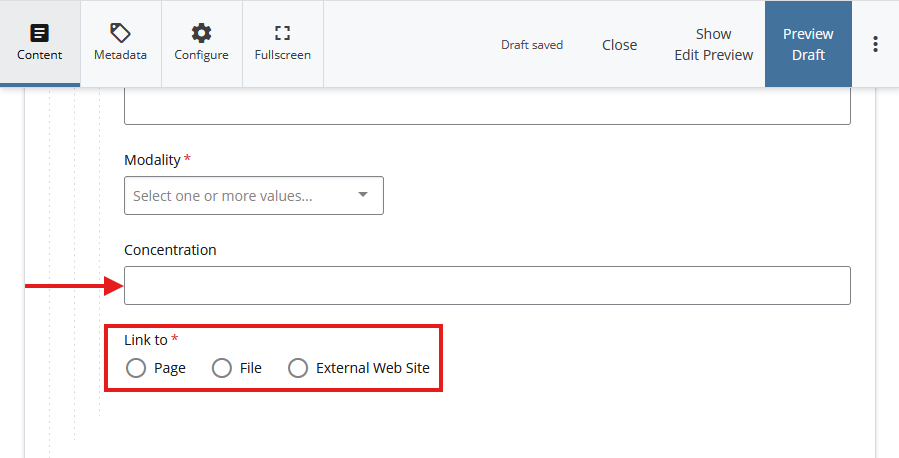Viewport: 899px width, 458px height.
Task: Expand the Modality dropdown arrow
Action: pos(363,195)
